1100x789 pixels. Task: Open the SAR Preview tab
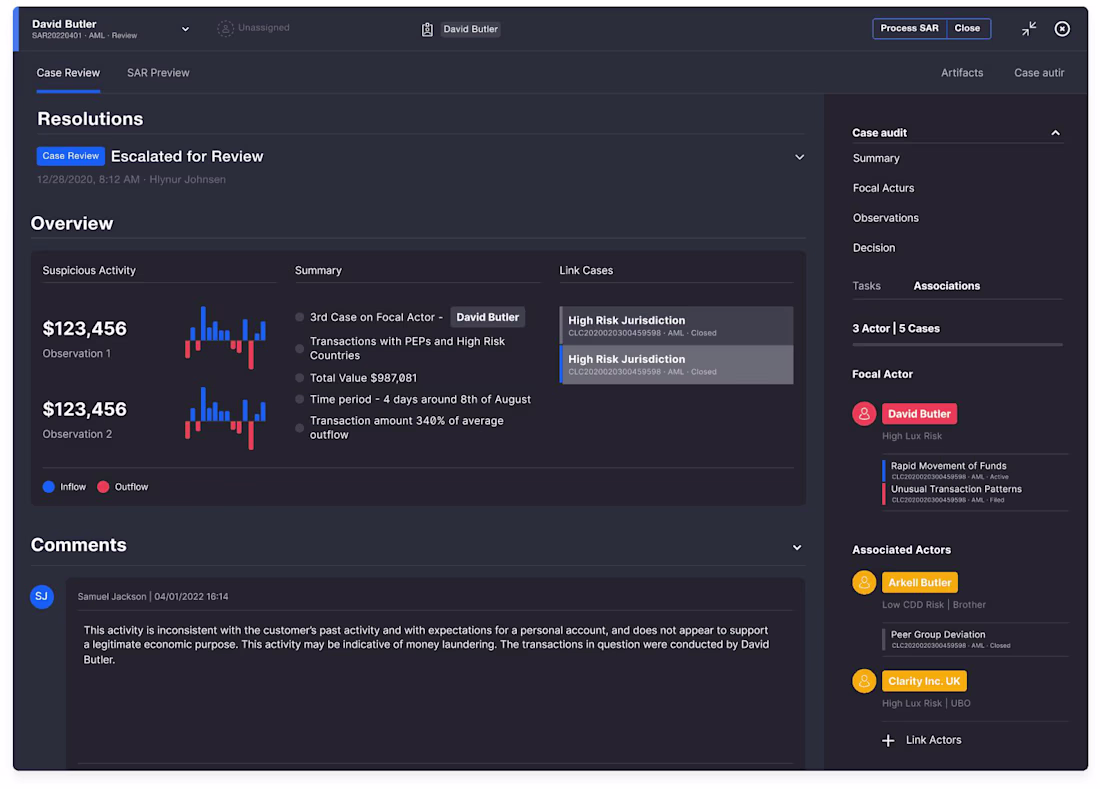click(158, 73)
